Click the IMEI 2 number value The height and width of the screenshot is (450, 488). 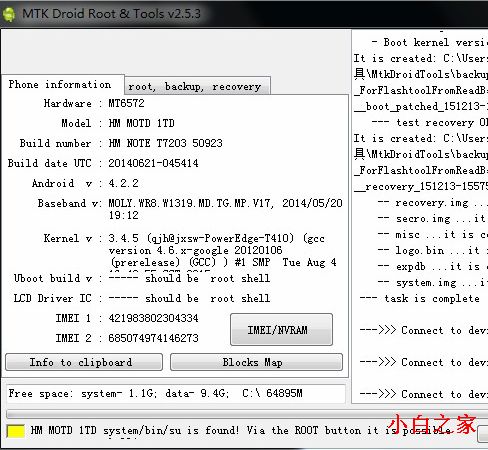(153, 338)
